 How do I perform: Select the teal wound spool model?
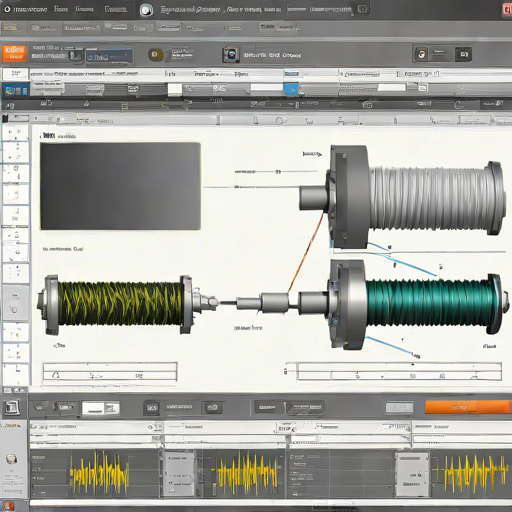click(418, 305)
